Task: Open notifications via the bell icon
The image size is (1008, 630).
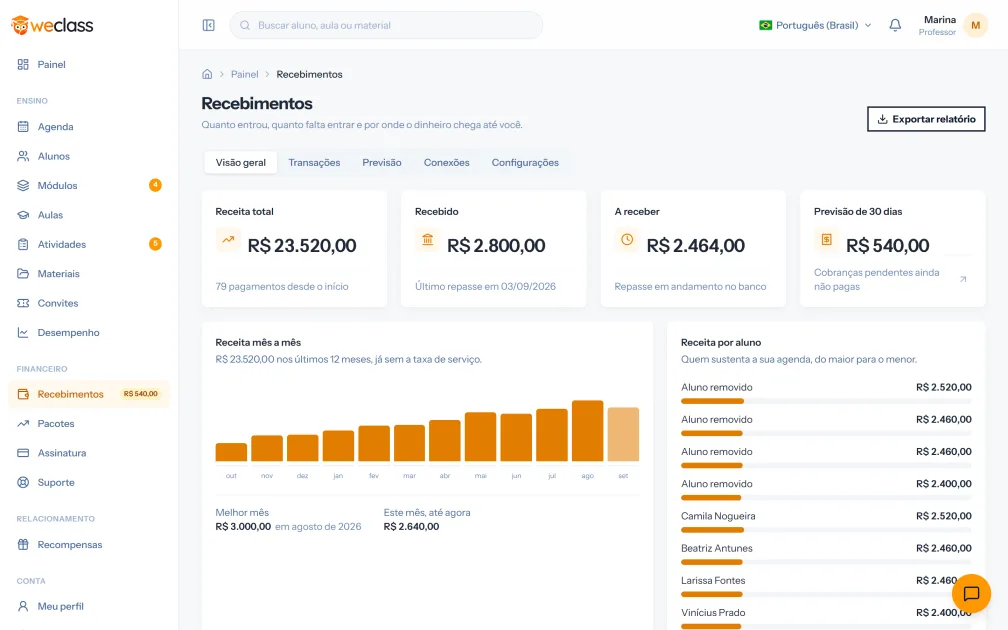Action: point(895,25)
